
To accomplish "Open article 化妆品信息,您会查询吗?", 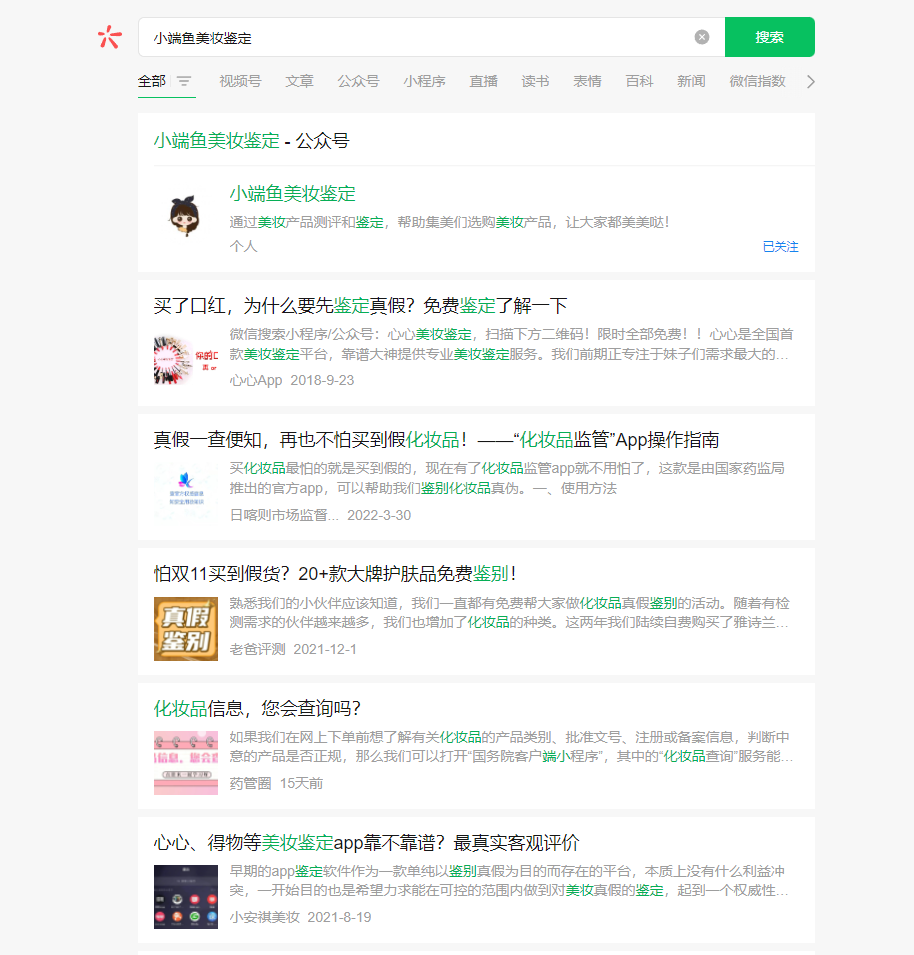I will point(258,708).
